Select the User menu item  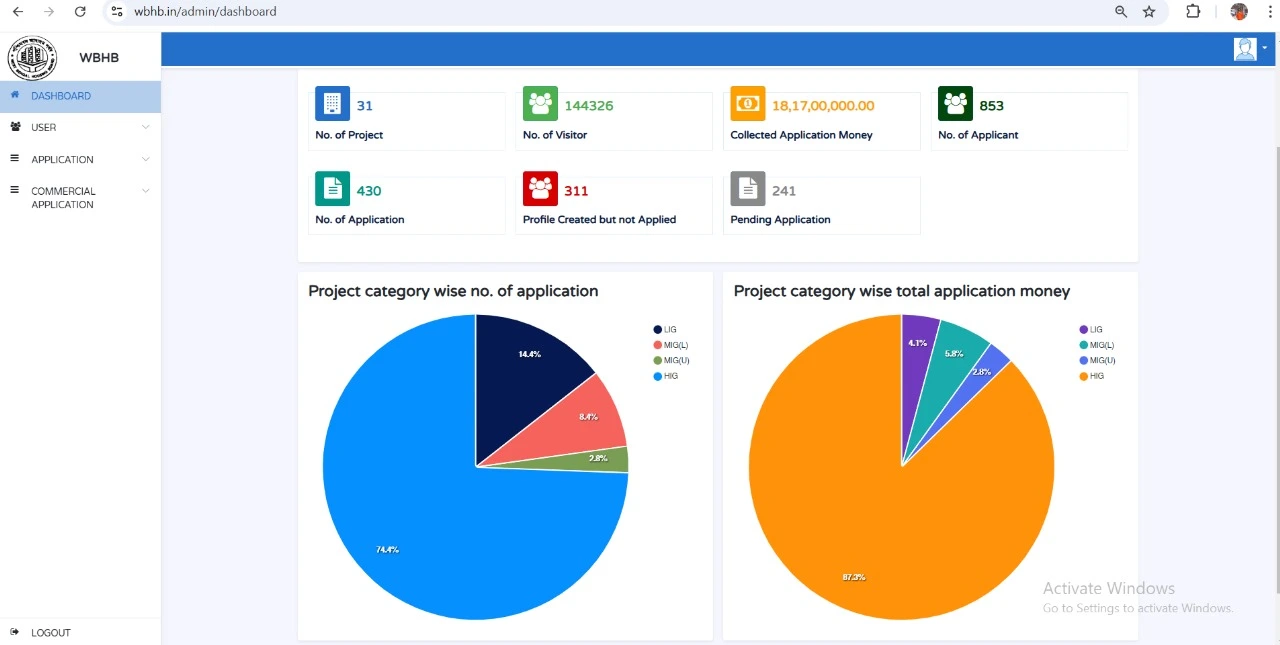[x=80, y=127]
